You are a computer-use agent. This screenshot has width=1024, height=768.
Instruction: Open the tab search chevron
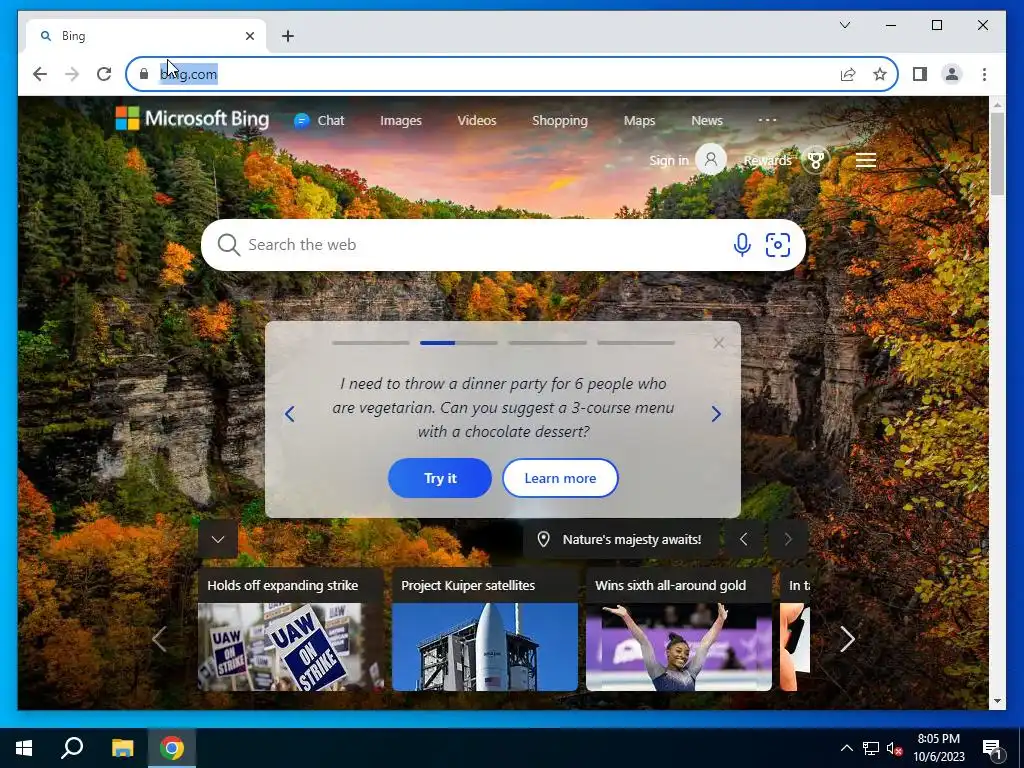pyautogui.click(x=844, y=25)
